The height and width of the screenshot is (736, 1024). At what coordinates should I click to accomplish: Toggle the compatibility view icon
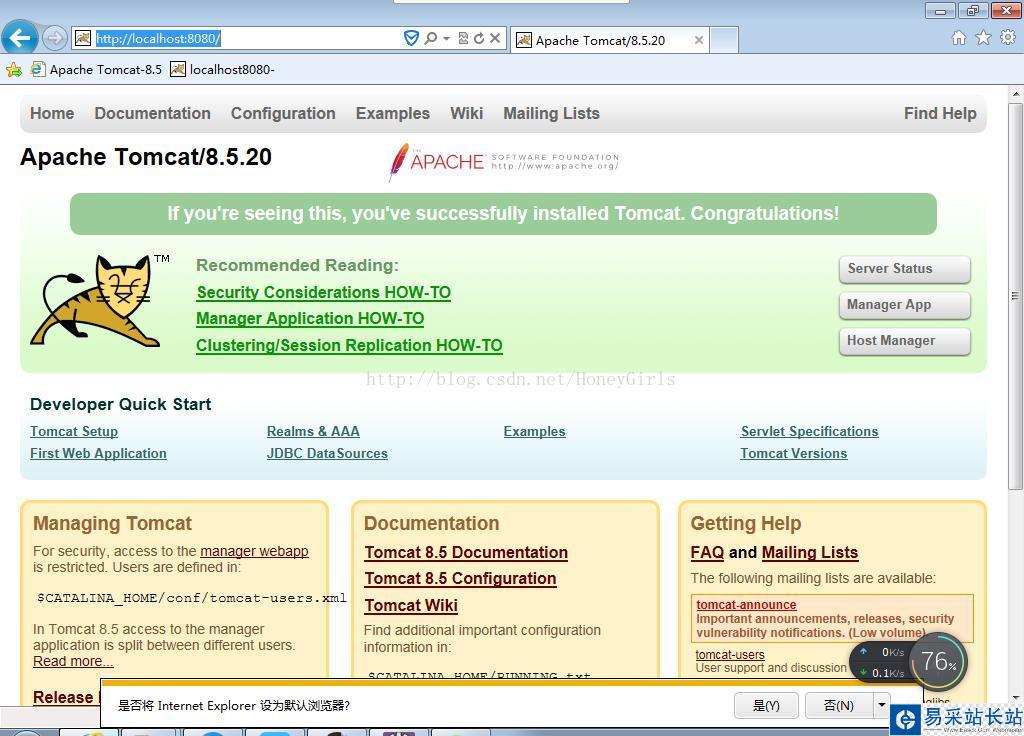pyautogui.click(x=463, y=39)
